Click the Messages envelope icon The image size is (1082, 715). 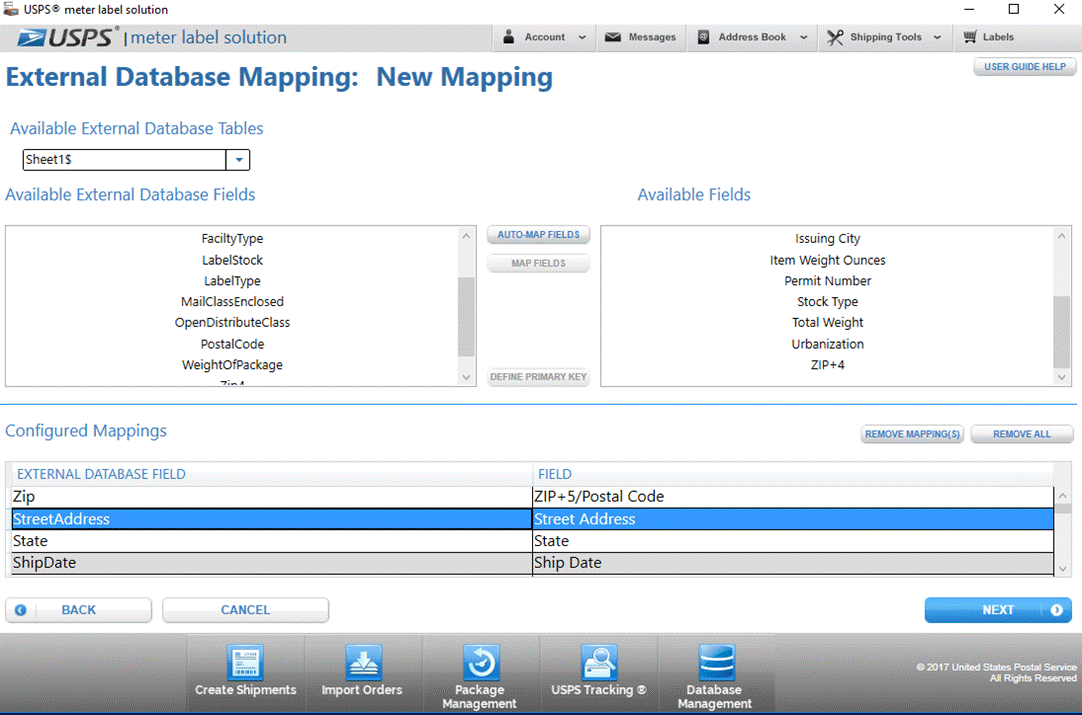pyautogui.click(x=613, y=37)
